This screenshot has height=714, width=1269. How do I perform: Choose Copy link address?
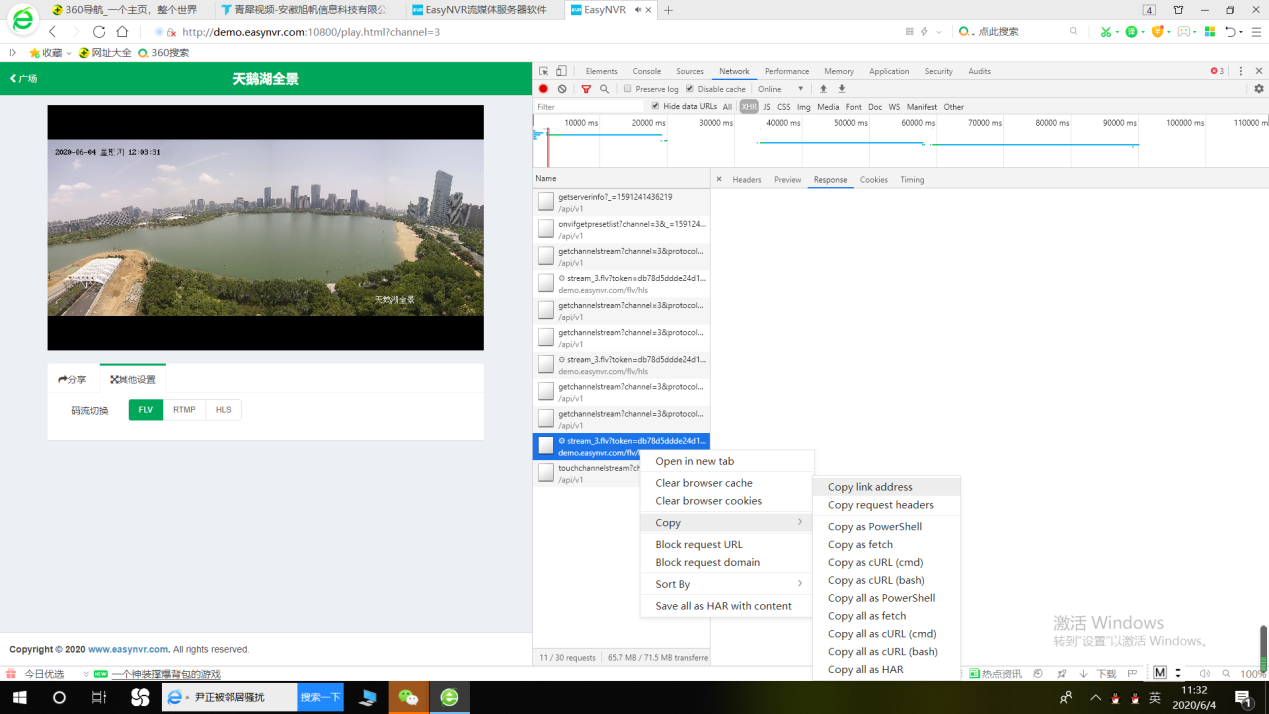[886, 487]
